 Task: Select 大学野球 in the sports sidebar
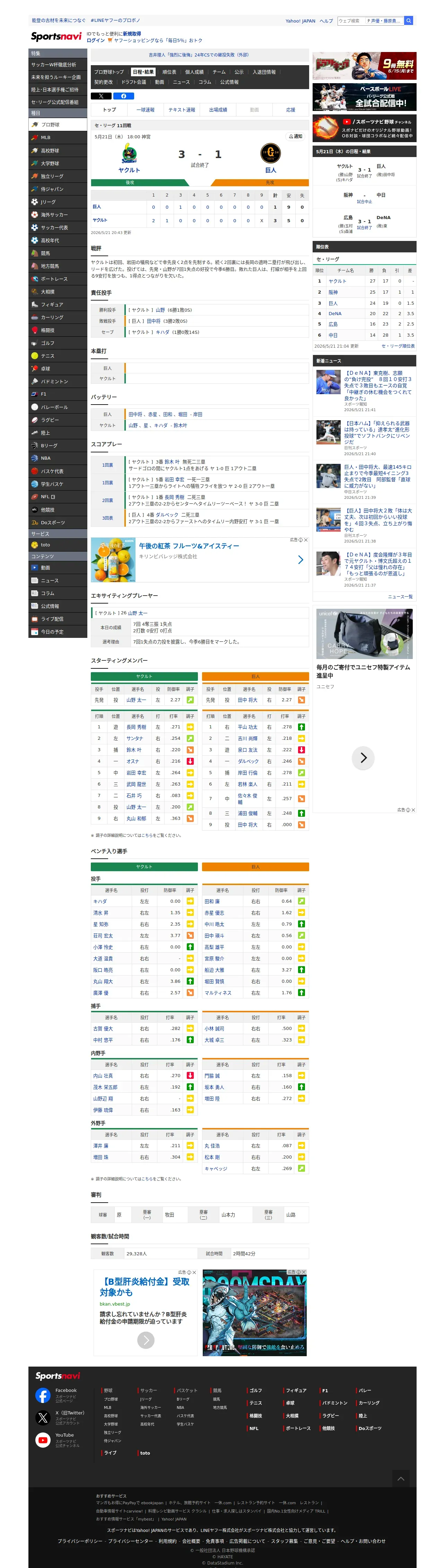point(58,163)
